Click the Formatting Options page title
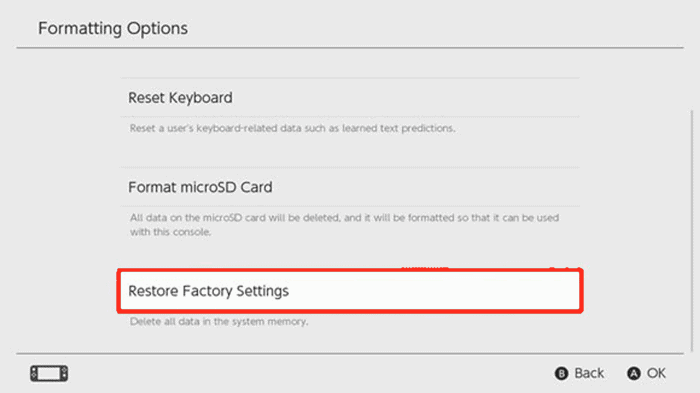This screenshot has width=700, height=393. 113,28
